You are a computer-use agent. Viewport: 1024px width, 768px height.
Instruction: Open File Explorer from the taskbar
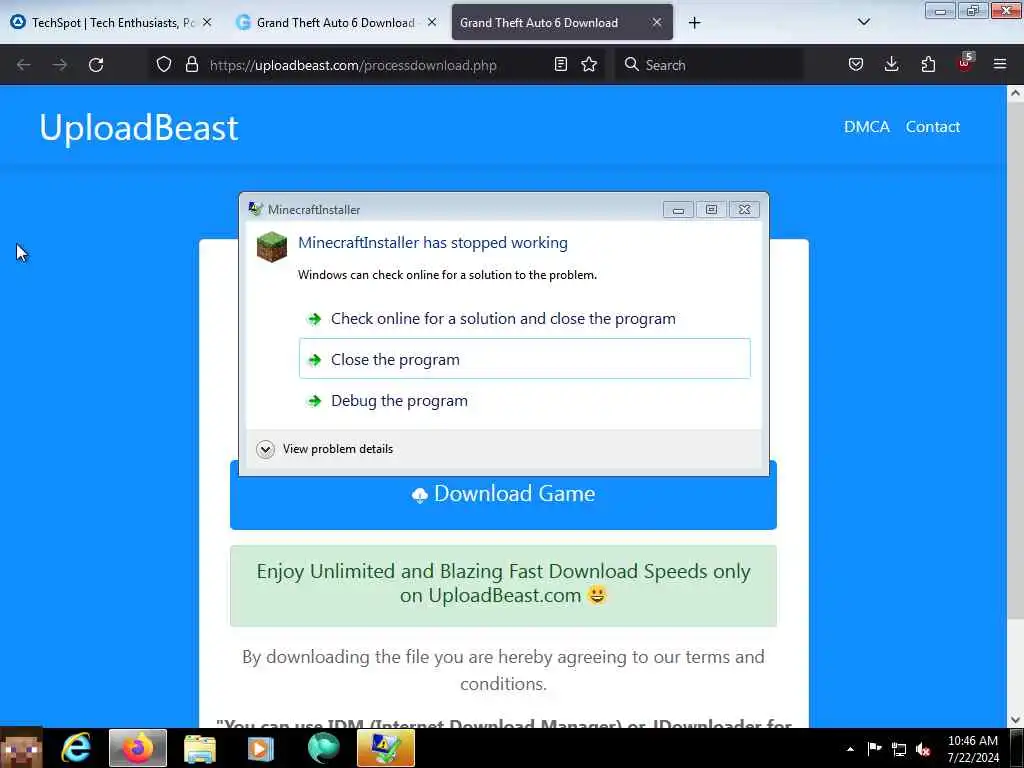pyautogui.click(x=200, y=748)
